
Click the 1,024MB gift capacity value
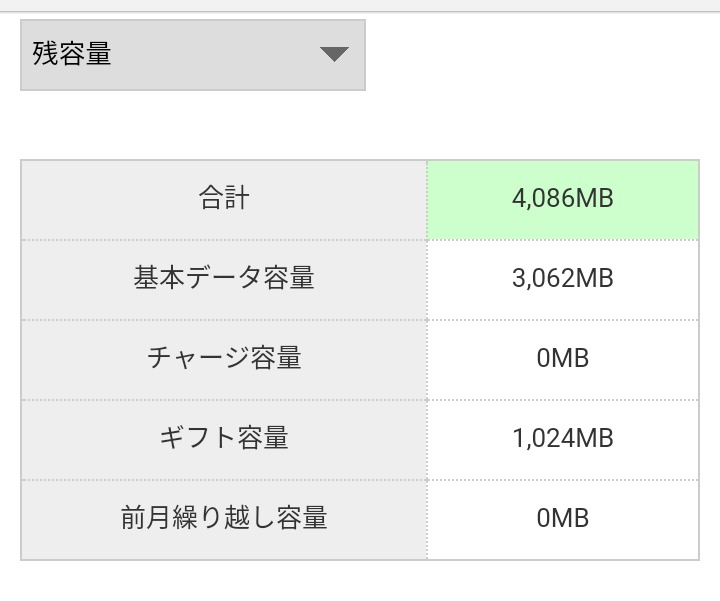tap(562, 438)
